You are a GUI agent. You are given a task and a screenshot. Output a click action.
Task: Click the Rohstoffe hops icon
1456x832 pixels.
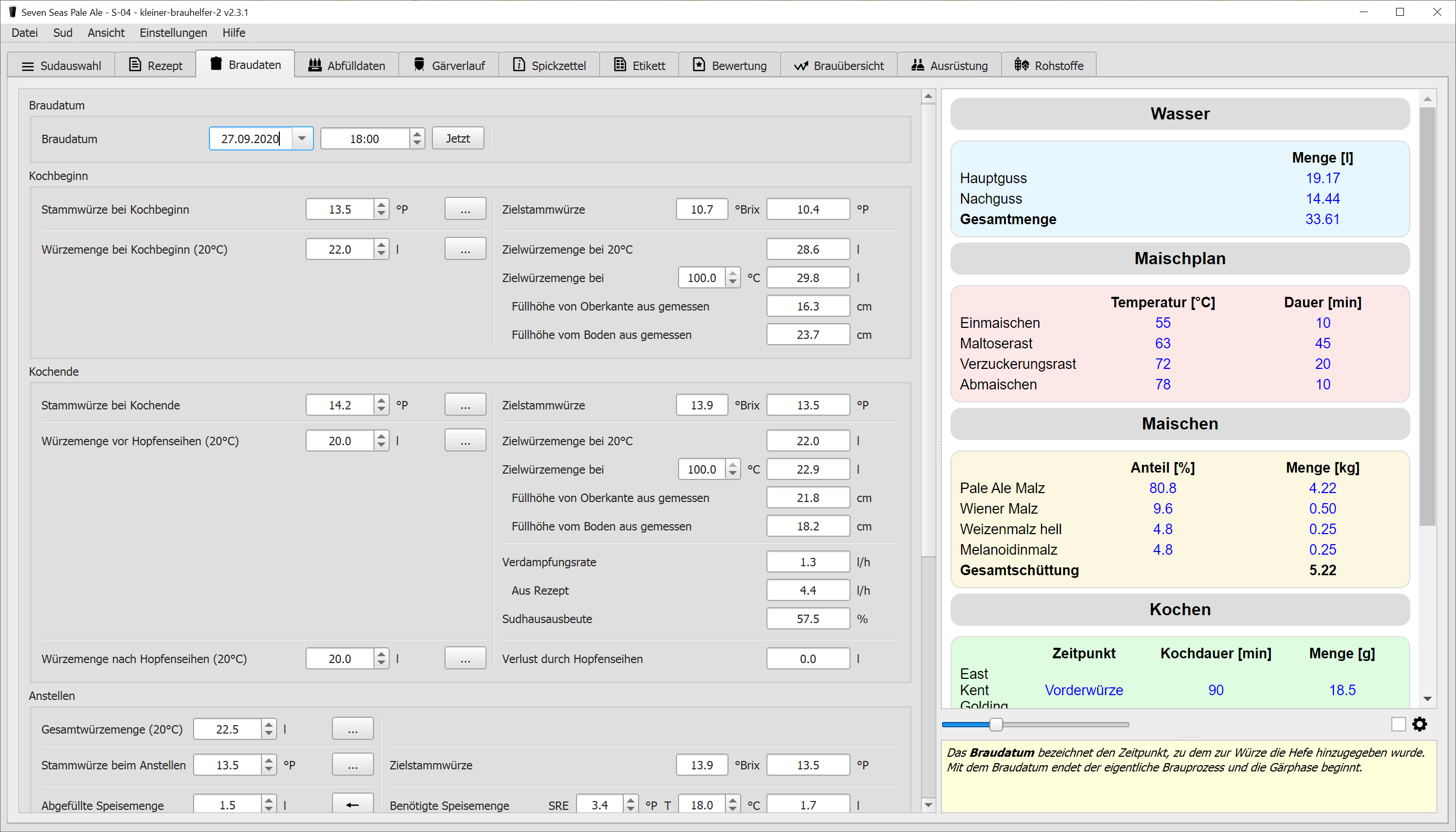[1022, 65]
